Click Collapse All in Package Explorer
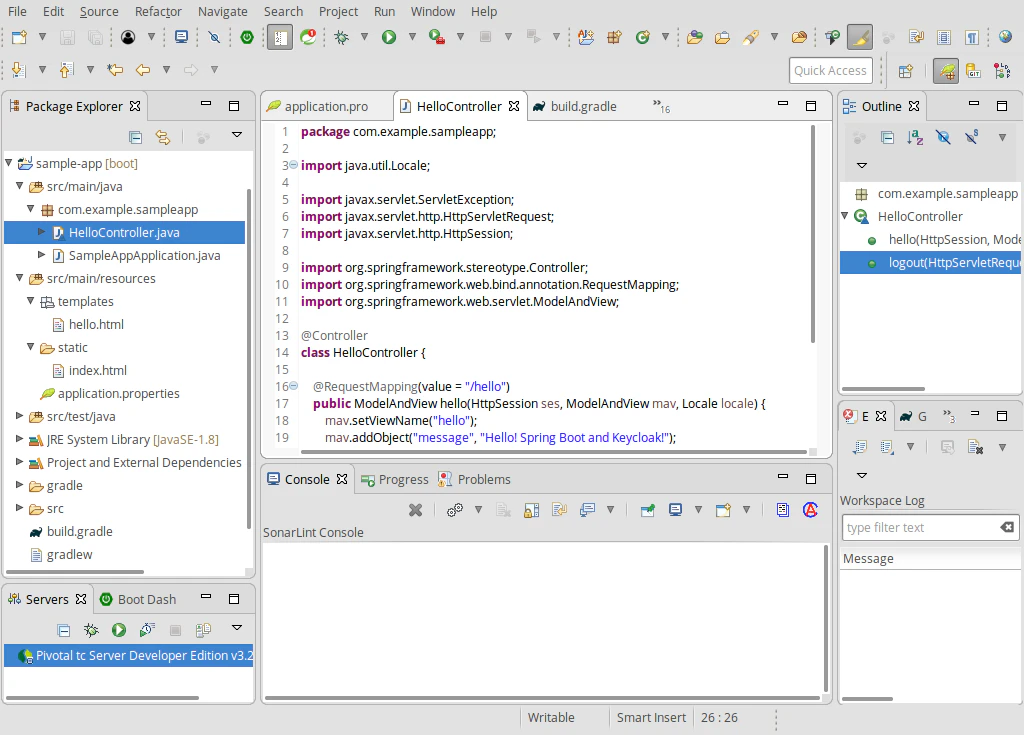Screen dimensions: 1024x735 135,137
